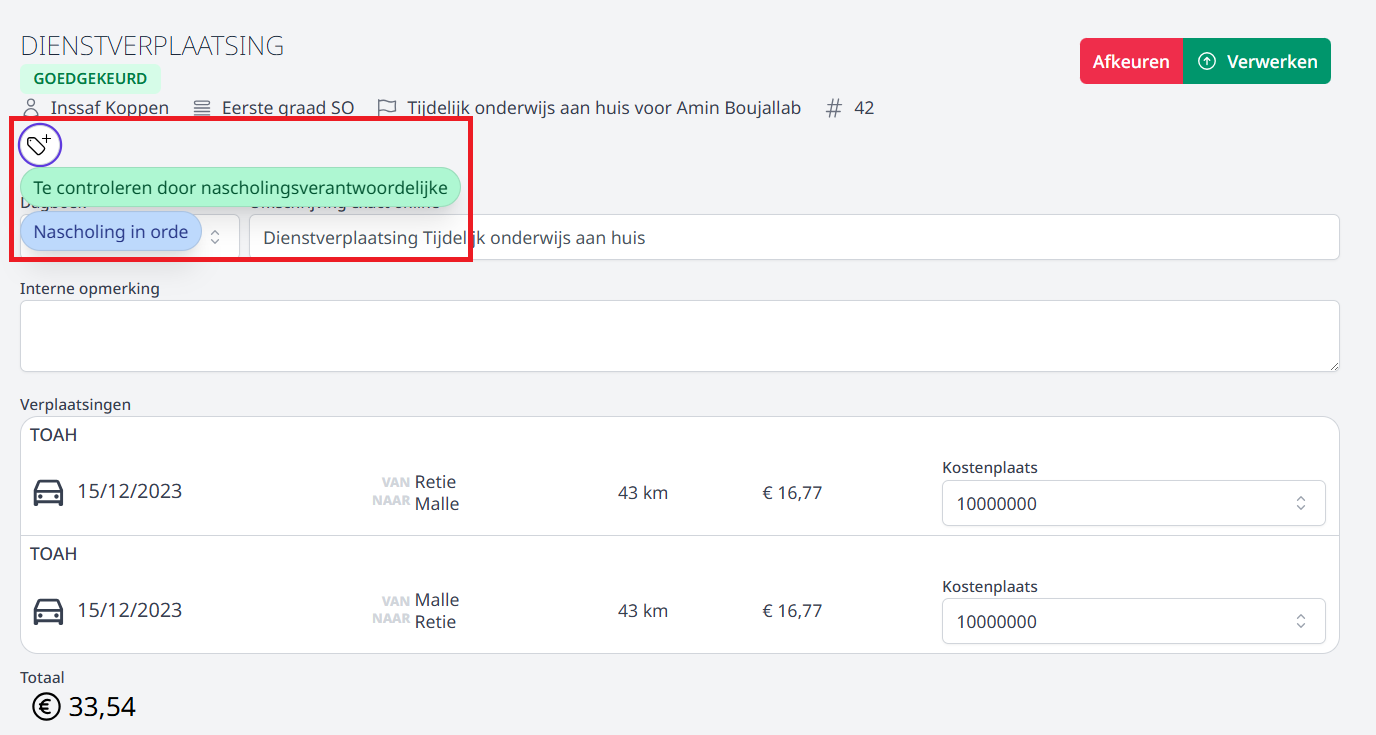Select the 'Te controleren door nascholingsverantwoordelijke' tag
Image resolution: width=1376 pixels, height=735 pixels.
pyautogui.click(x=240, y=187)
